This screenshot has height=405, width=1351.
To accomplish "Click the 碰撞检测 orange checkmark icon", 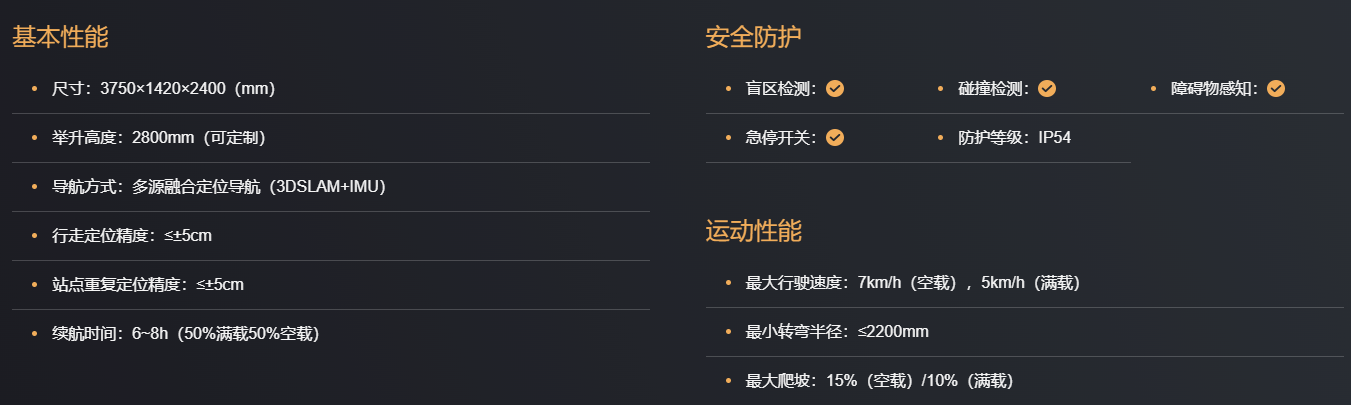I will 1047,89.
